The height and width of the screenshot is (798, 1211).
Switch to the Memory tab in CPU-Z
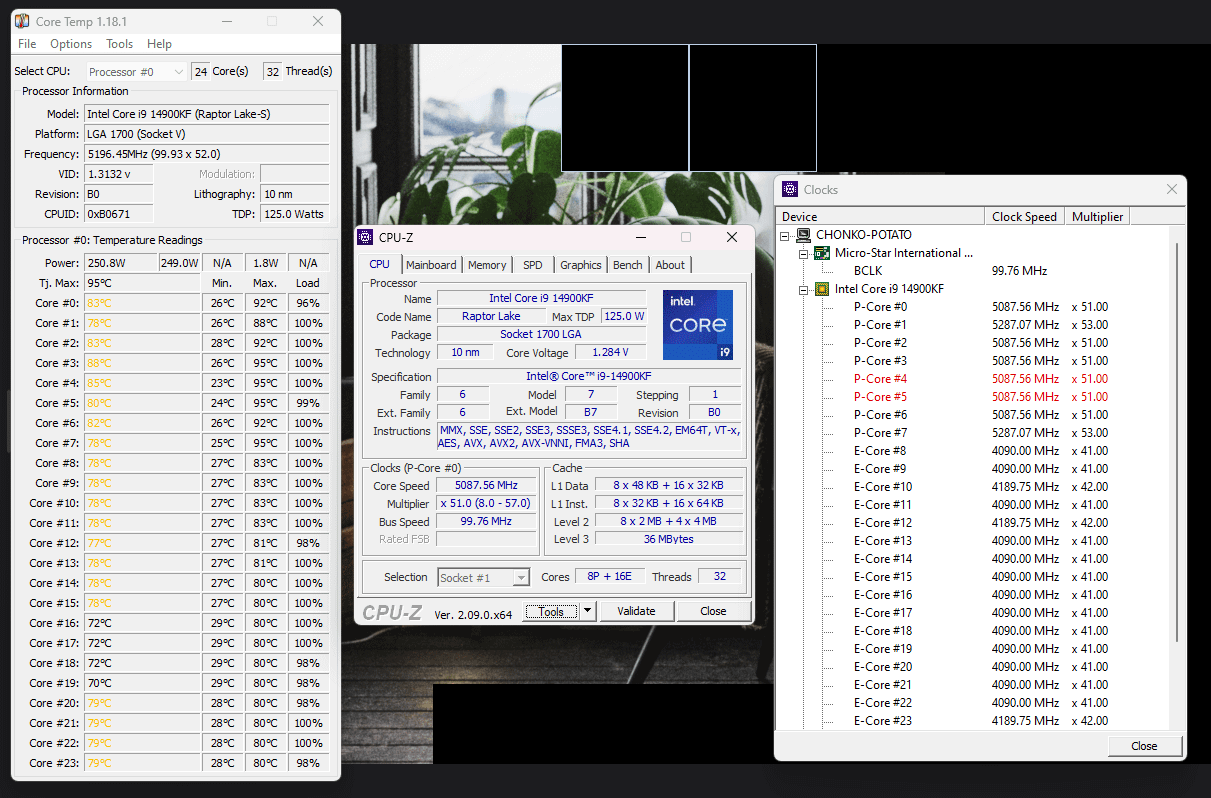(x=487, y=265)
